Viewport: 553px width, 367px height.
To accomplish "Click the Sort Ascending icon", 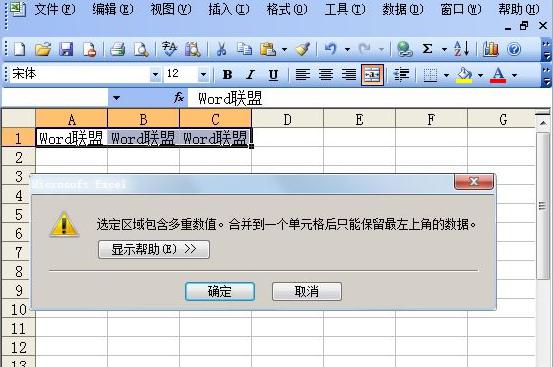I will (x=462, y=49).
